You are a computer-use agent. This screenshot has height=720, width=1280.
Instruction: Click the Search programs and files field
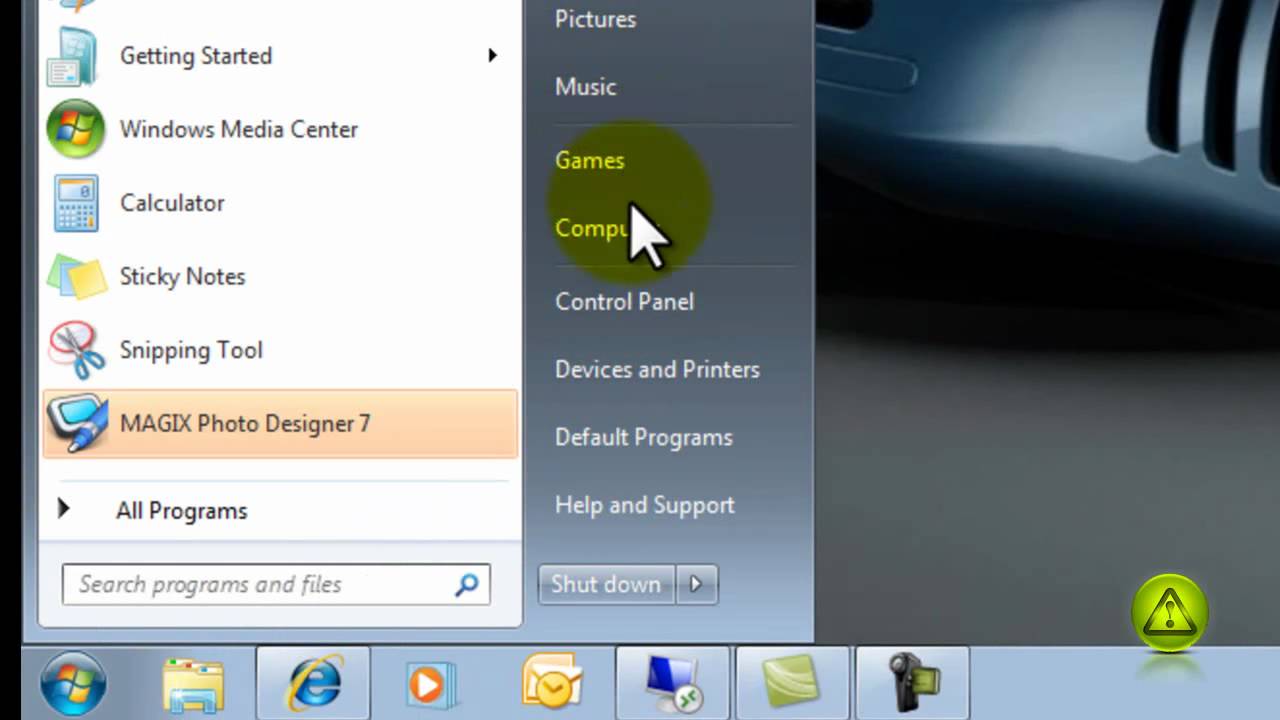(x=276, y=585)
